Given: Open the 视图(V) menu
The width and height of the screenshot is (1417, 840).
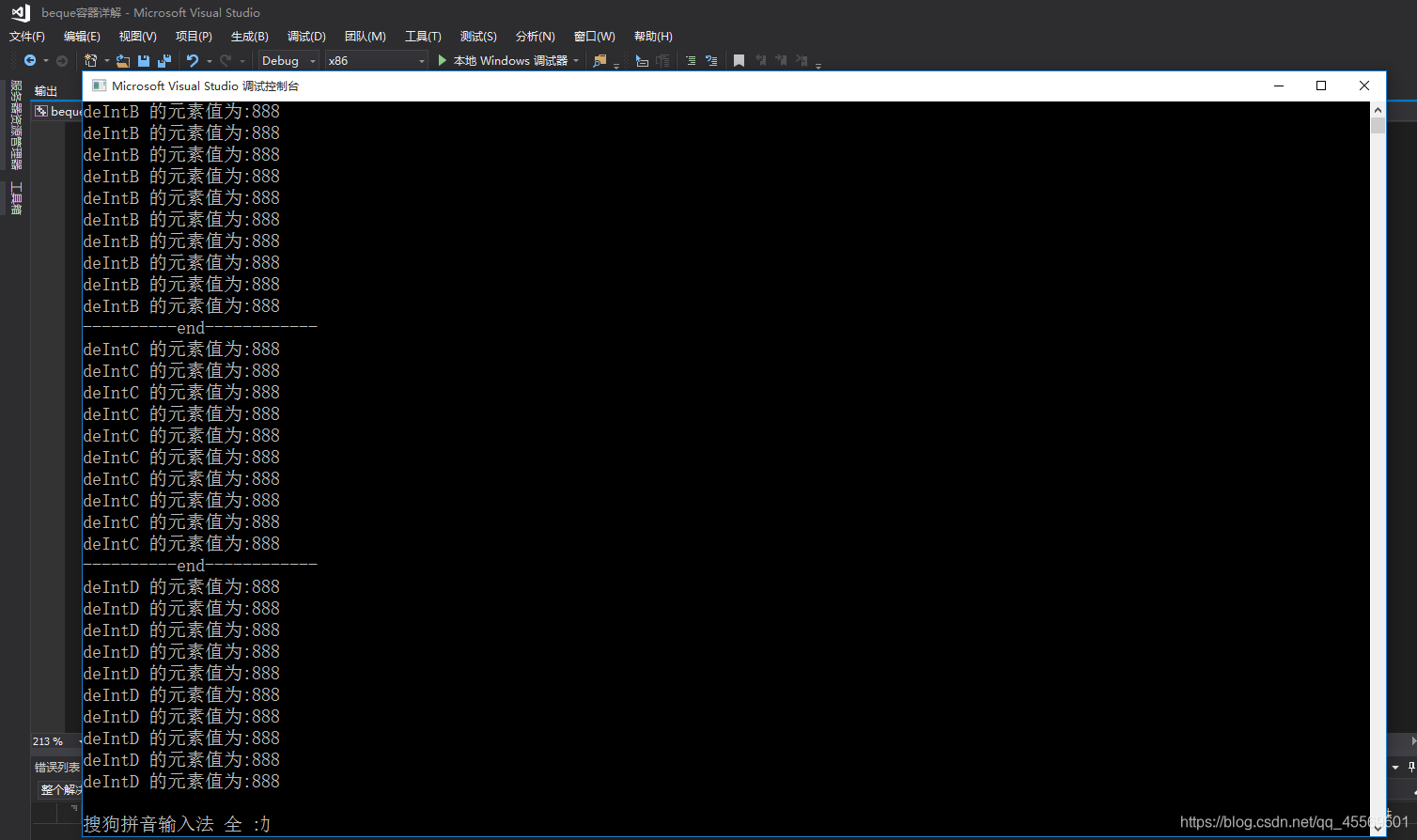Looking at the screenshot, I should pyautogui.click(x=137, y=37).
